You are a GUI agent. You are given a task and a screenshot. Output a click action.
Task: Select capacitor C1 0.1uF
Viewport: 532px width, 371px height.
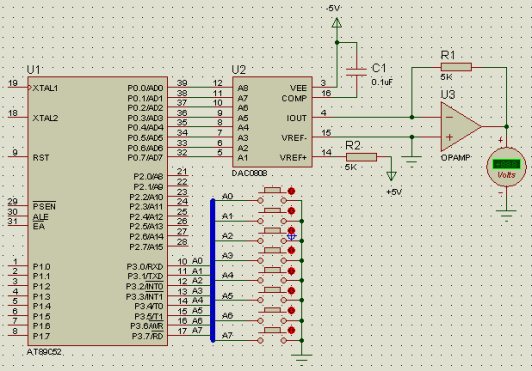coord(356,72)
